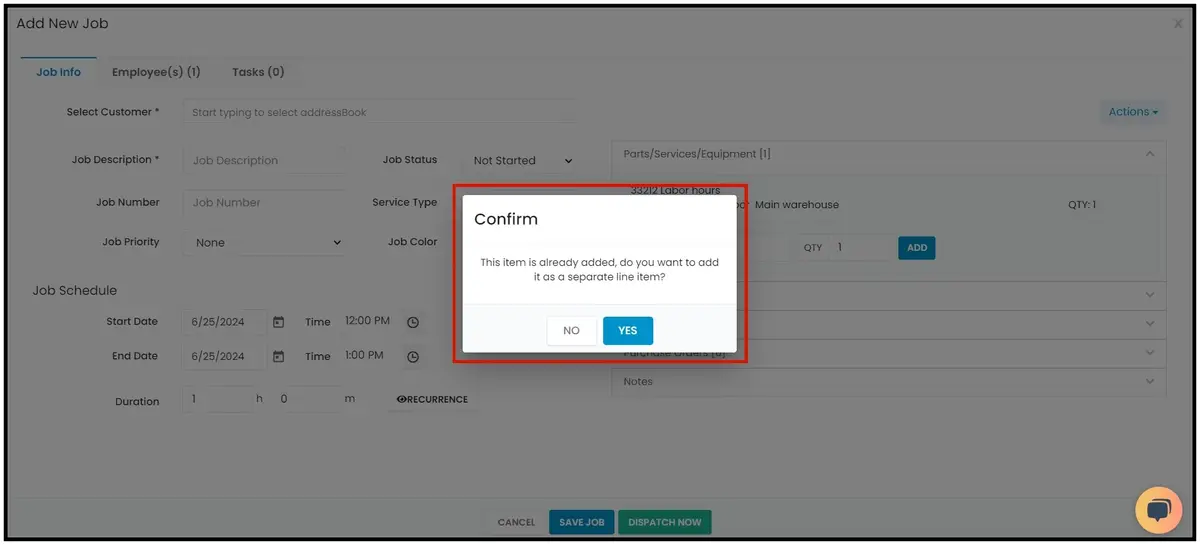Image resolution: width=1200 pixels, height=545 pixels.
Task: Click the 1:00 PM end time
Action: click(364, 355)
